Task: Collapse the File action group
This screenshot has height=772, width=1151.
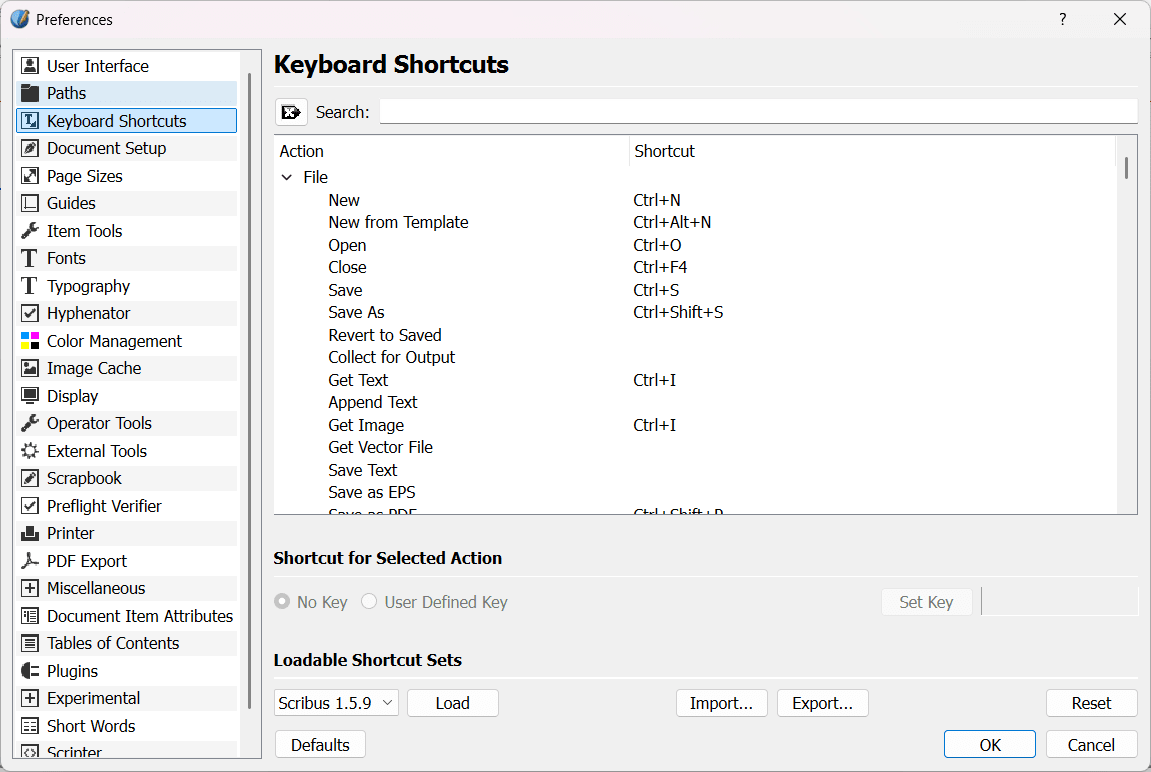Action: coord(287,177)
